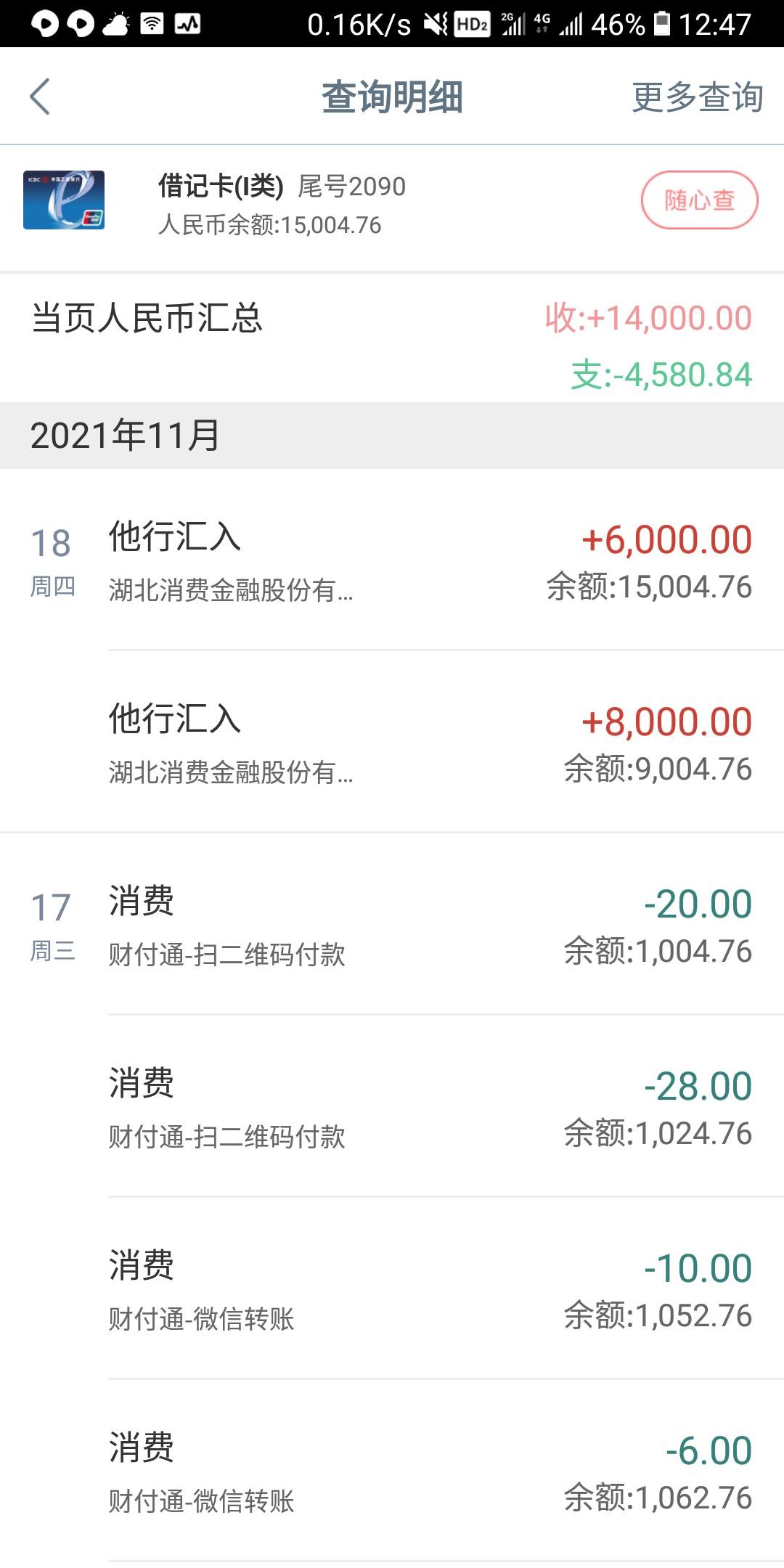Tap the activity monitor status icon

(187, 23)
